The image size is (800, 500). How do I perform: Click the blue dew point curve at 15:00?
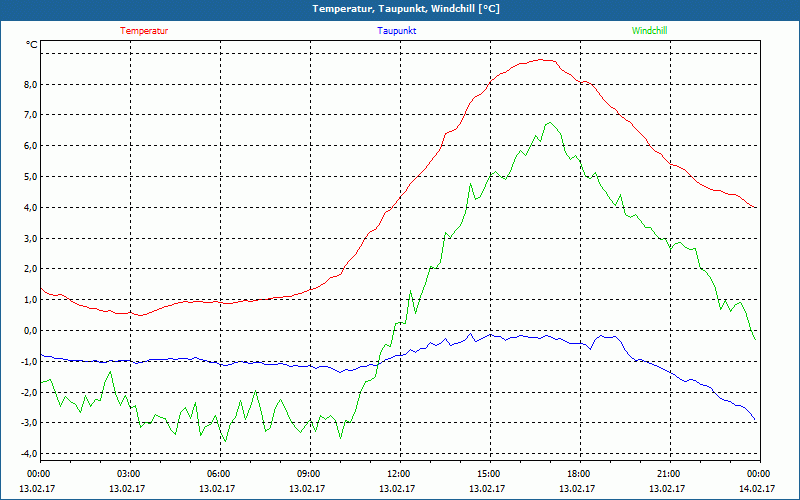[489, 335]
